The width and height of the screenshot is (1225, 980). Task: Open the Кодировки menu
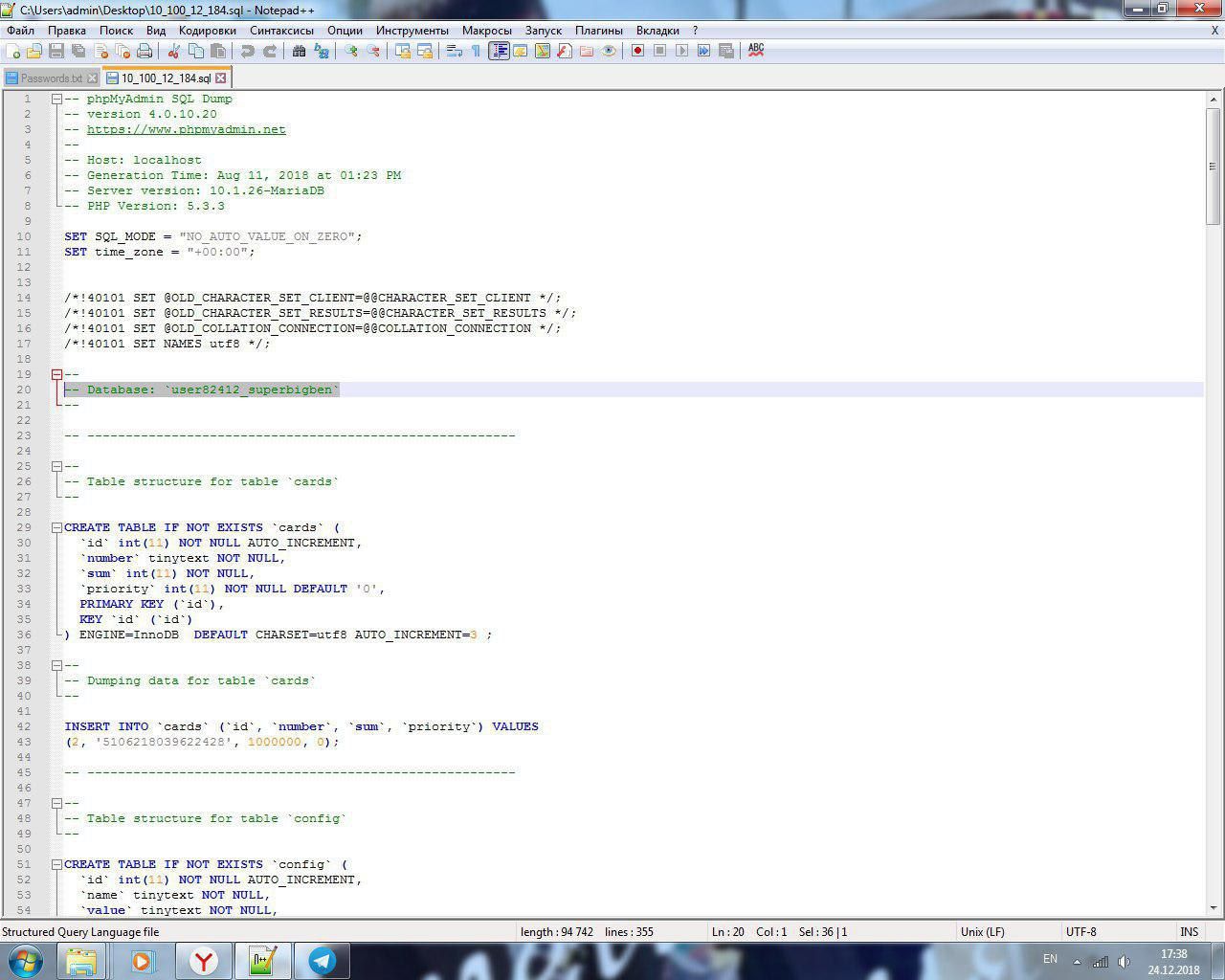207,31
